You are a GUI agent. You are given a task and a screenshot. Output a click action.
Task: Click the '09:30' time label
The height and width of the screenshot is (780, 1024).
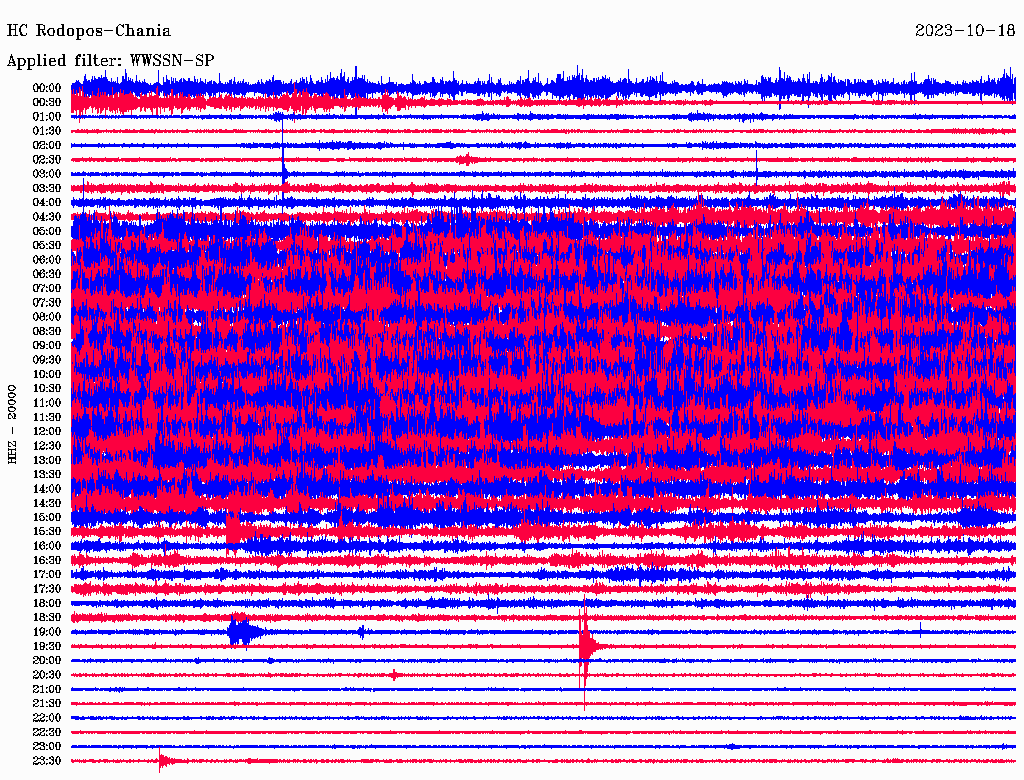47,360
